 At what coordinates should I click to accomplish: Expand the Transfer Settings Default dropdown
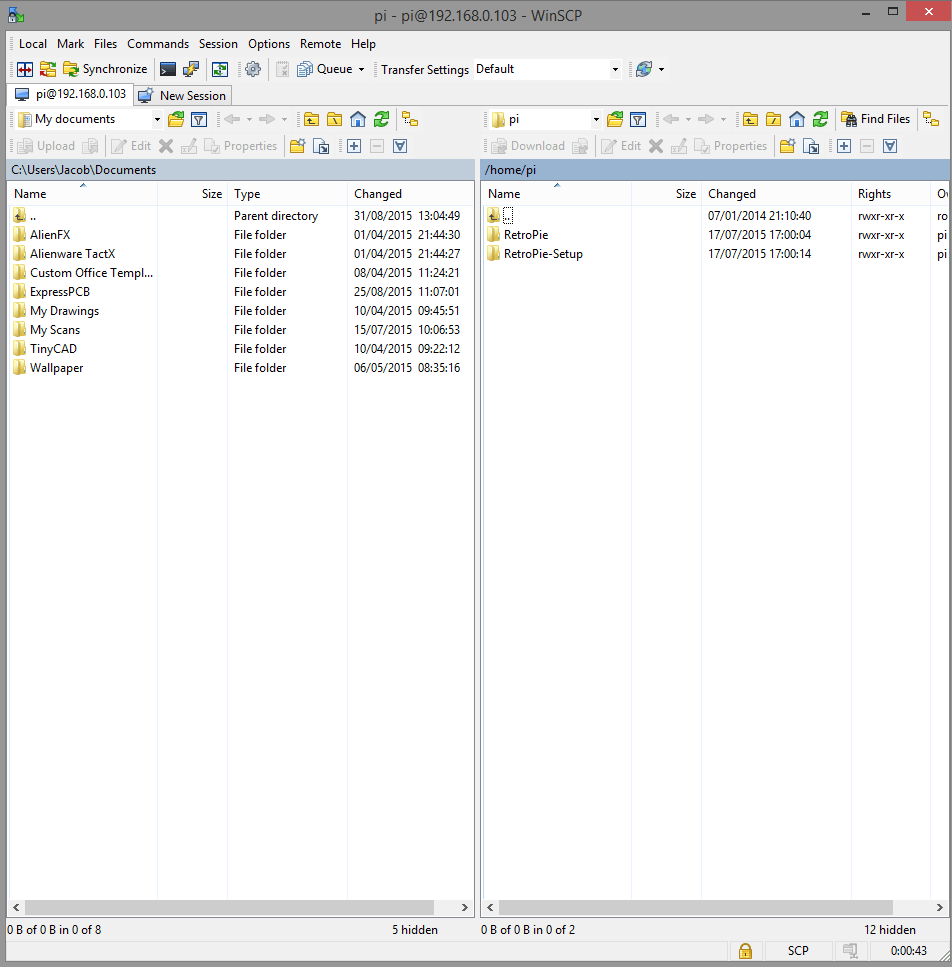(615, 69)
